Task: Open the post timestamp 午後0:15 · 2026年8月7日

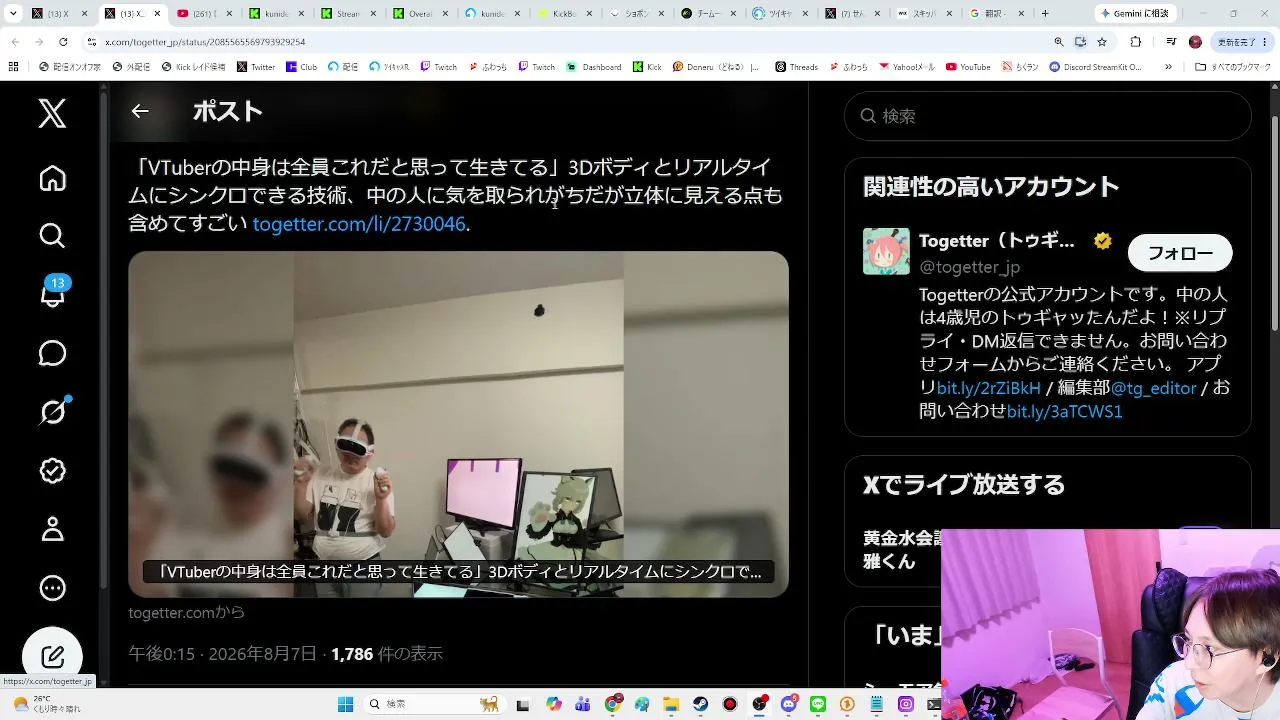Action: (223, 654)
